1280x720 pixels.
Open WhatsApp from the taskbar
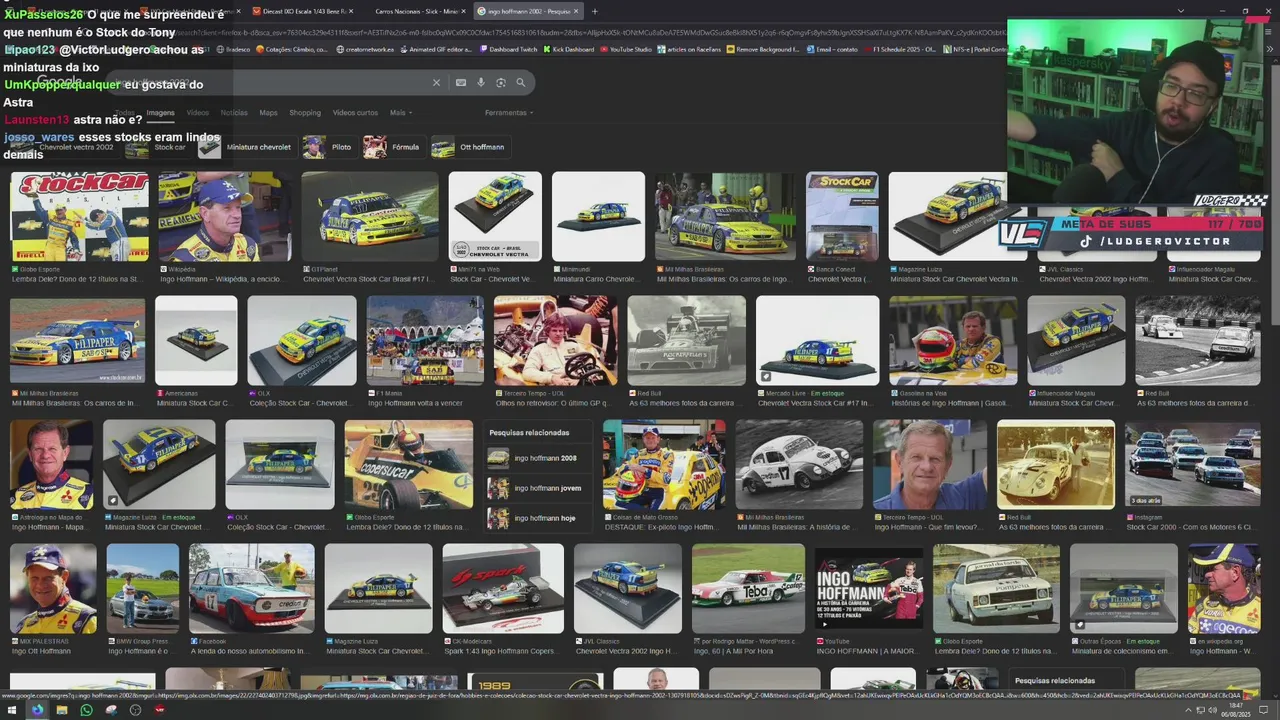pyautogui.click(x=86, y=710)
